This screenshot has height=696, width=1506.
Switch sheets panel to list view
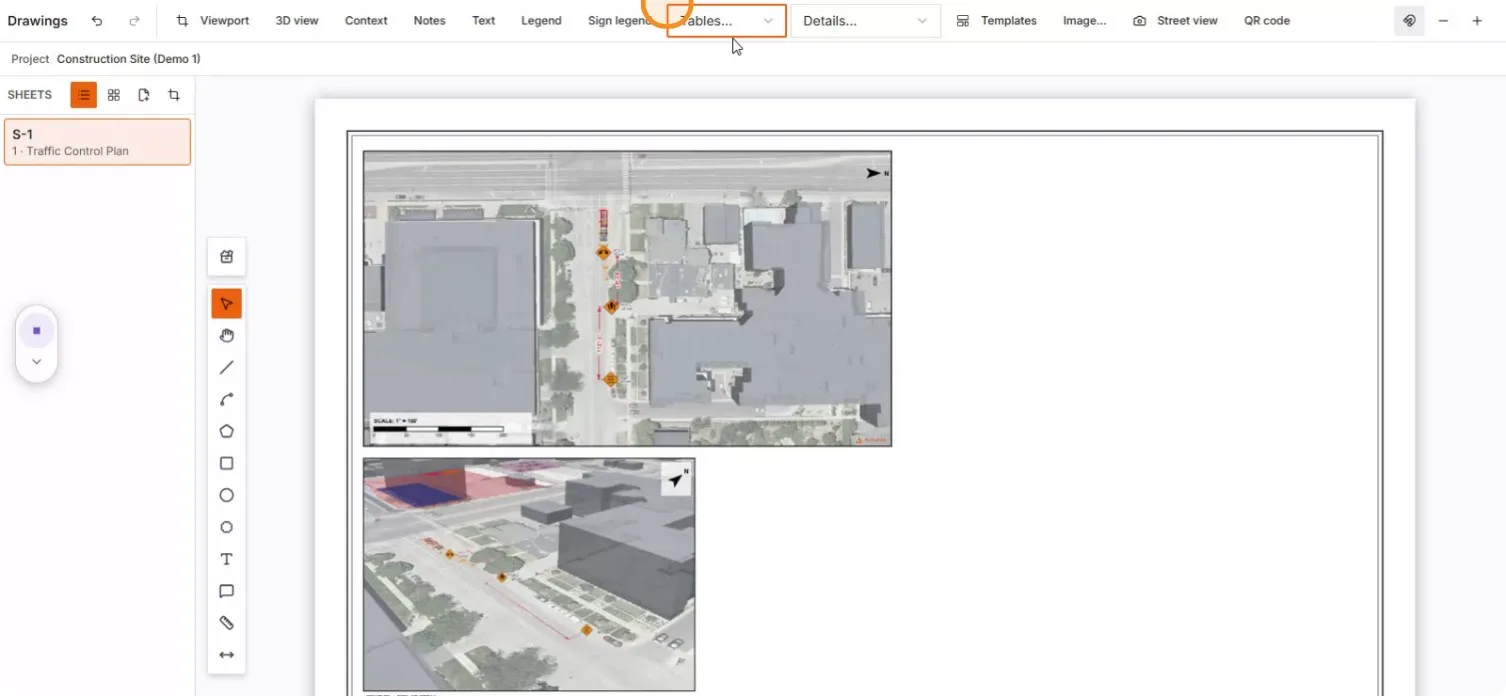(84, 95)
